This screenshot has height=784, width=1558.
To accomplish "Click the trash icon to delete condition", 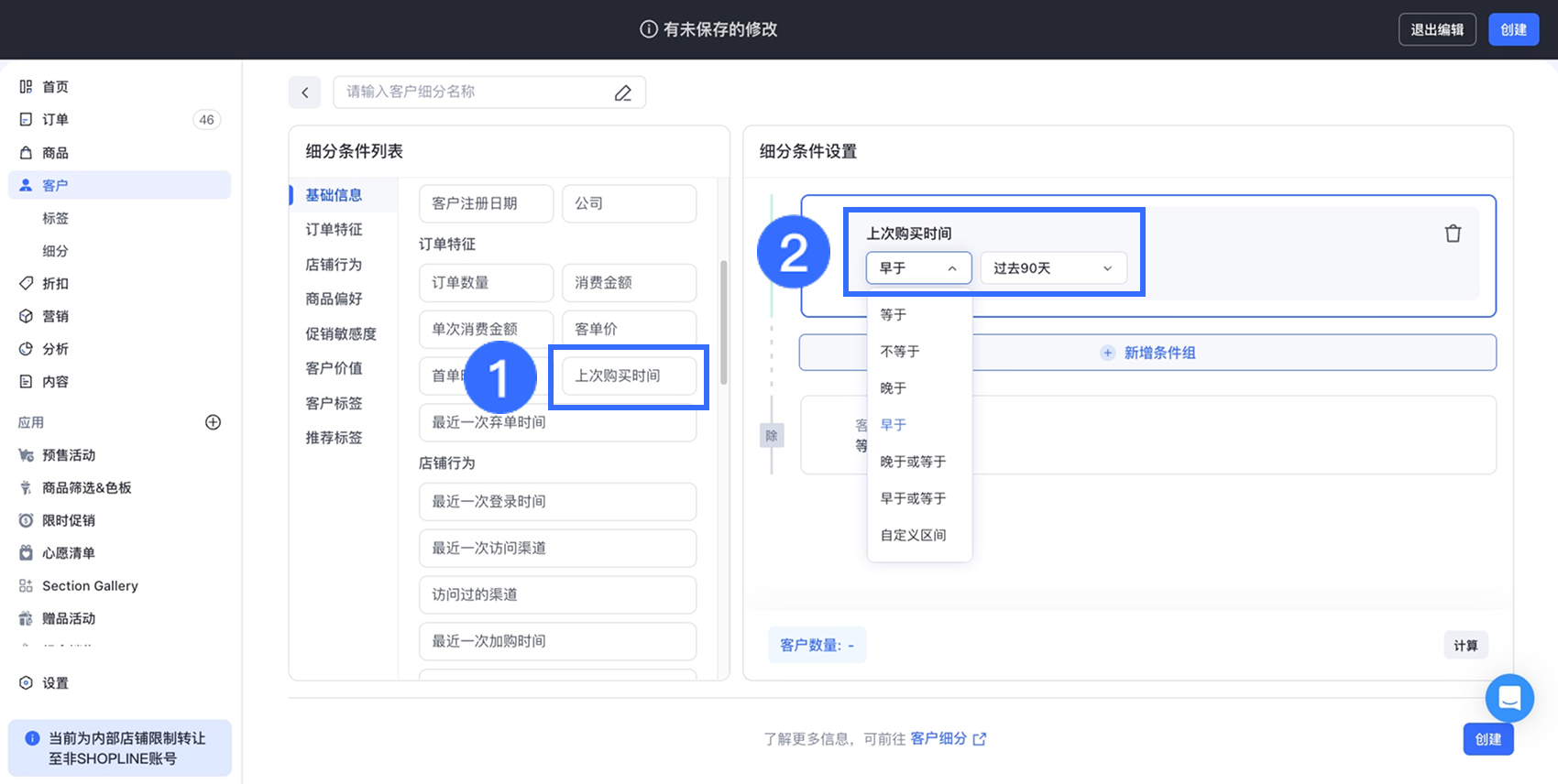I will pos(1453,234).
